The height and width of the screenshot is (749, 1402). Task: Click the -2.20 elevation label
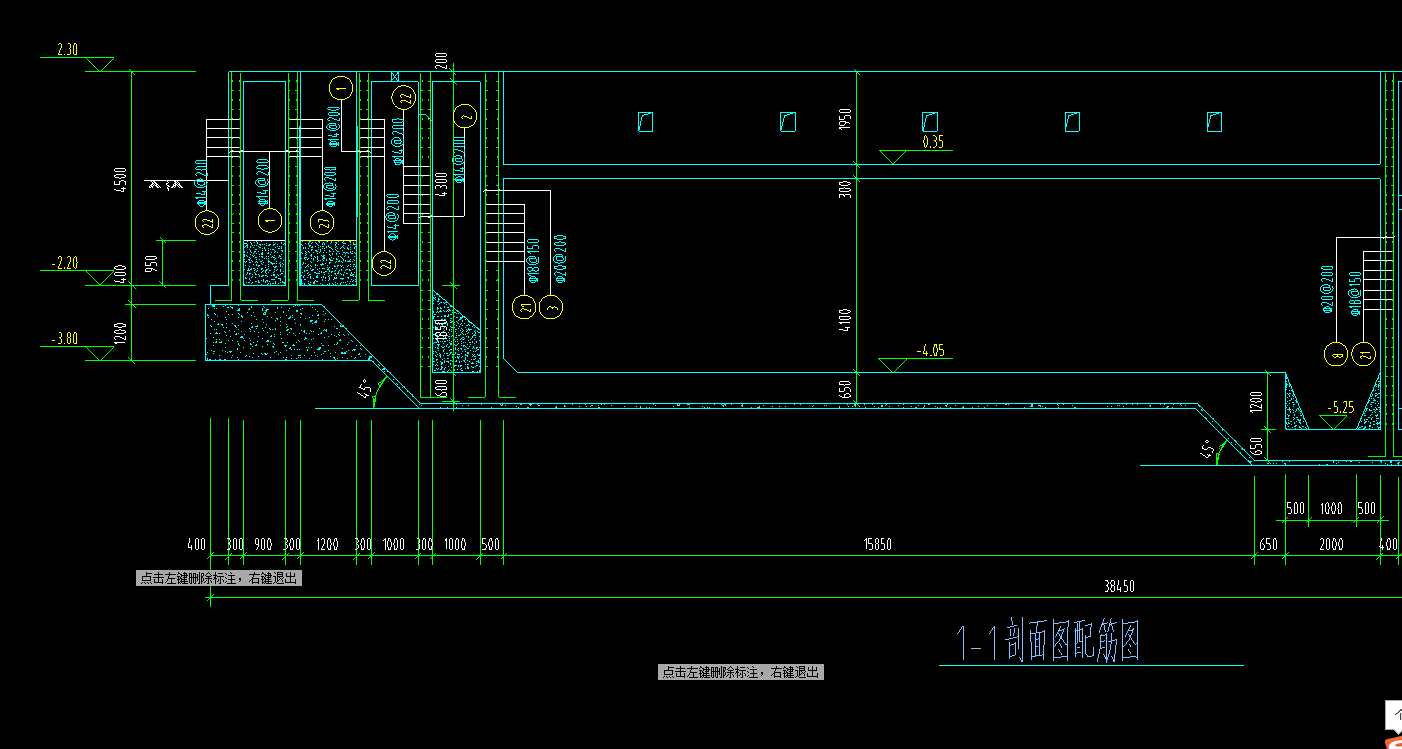[x=65, y=263]
